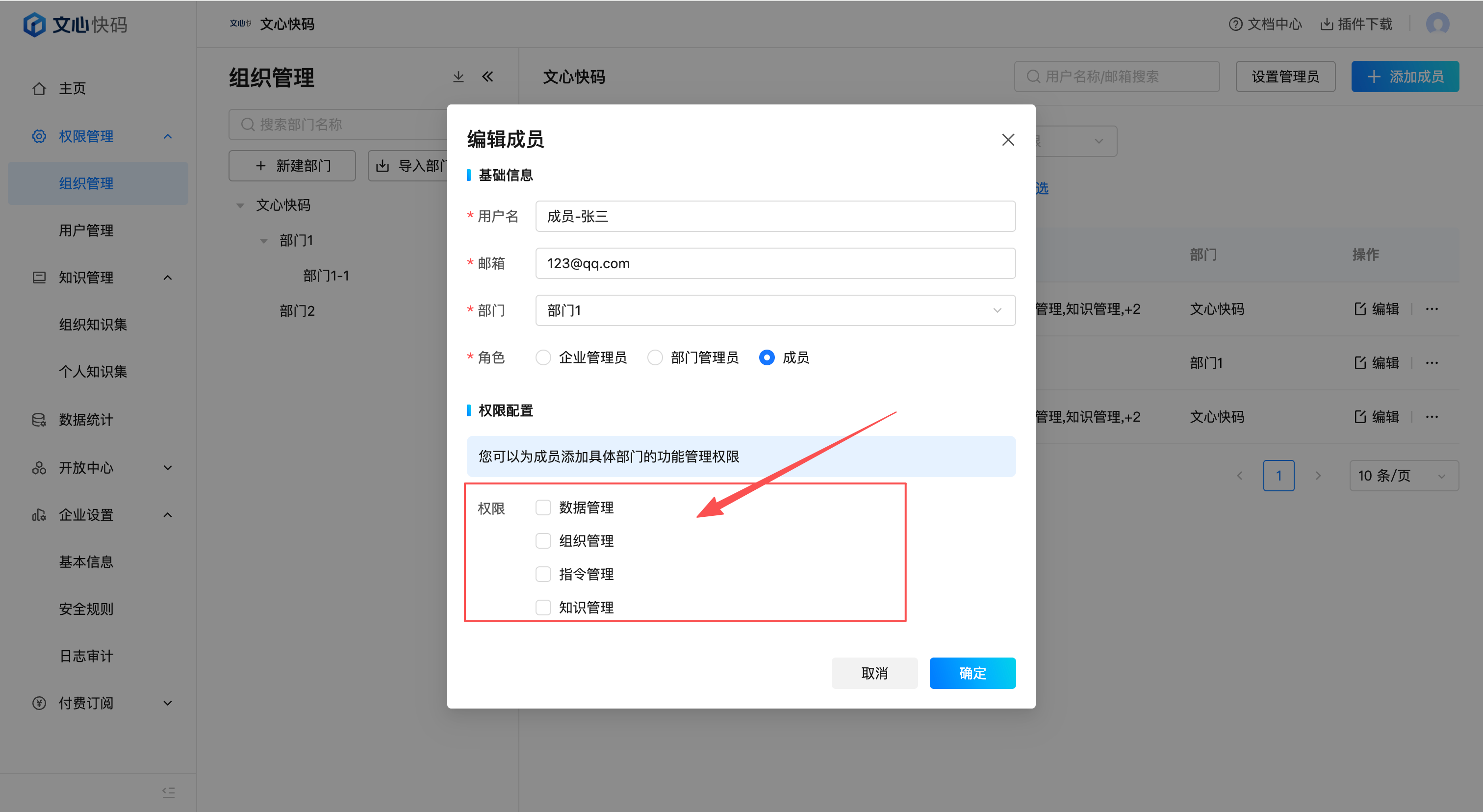
Task: Enable the 指令管理 permission checkbox
Action: point(543,574)
